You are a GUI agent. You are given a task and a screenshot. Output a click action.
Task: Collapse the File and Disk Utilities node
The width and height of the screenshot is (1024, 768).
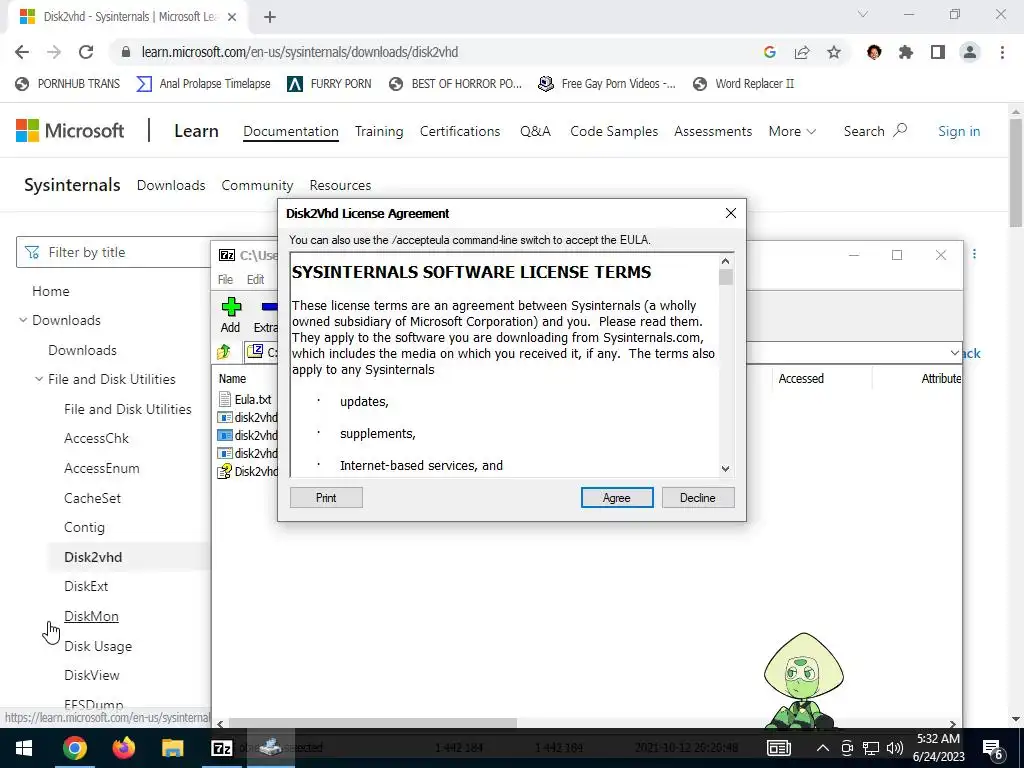coord(39,379)
